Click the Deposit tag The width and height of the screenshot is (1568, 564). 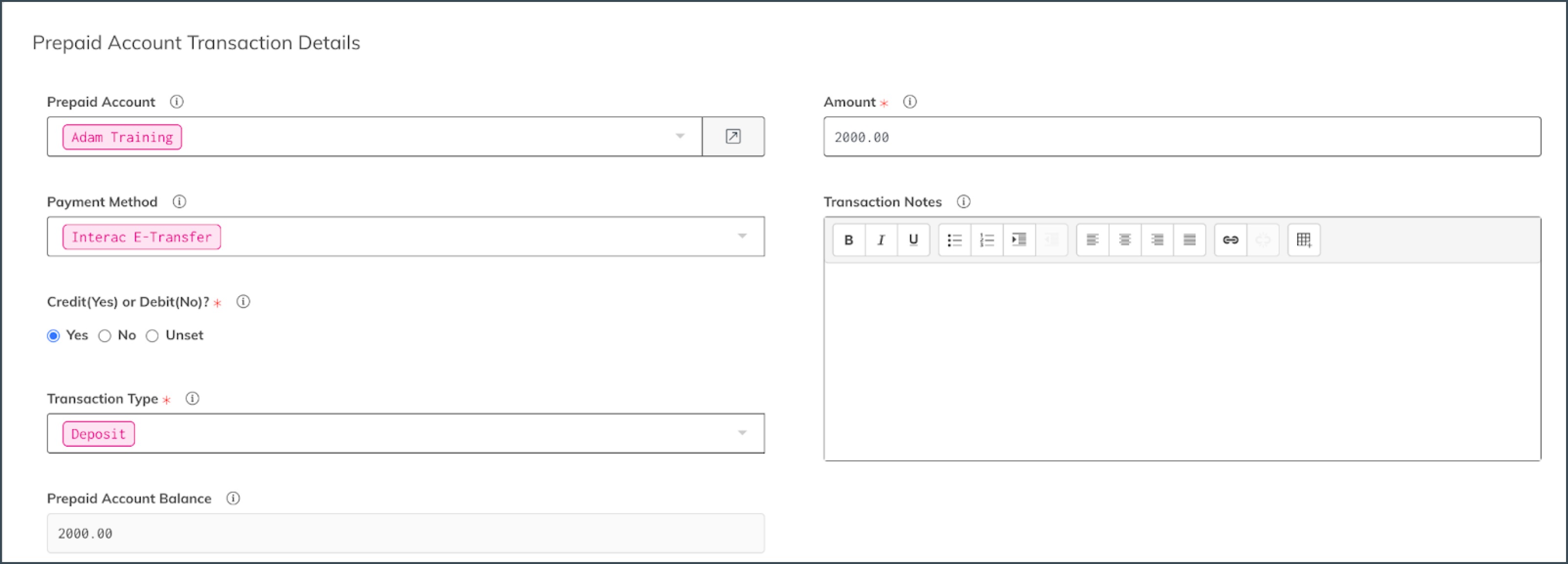(x=99, y=434)
